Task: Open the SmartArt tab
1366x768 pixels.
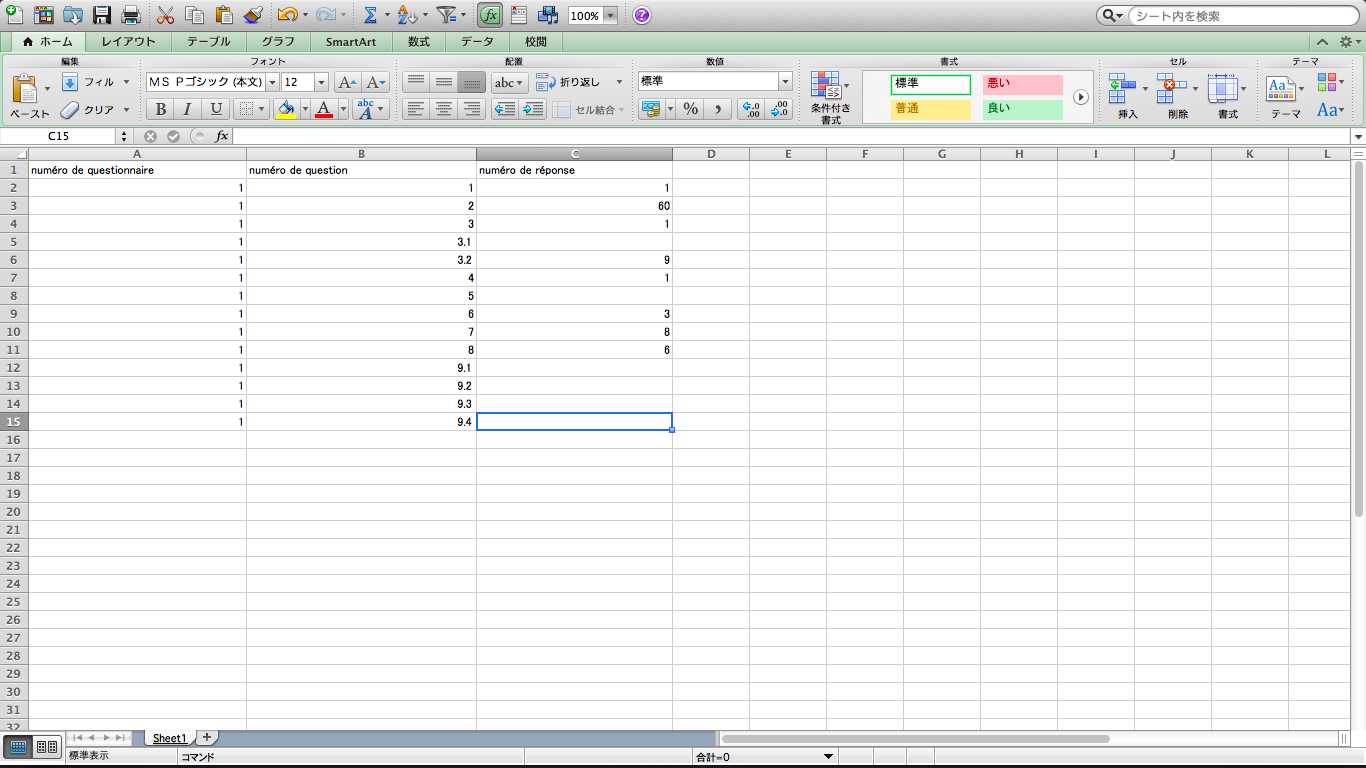Action: coord(351,42)
